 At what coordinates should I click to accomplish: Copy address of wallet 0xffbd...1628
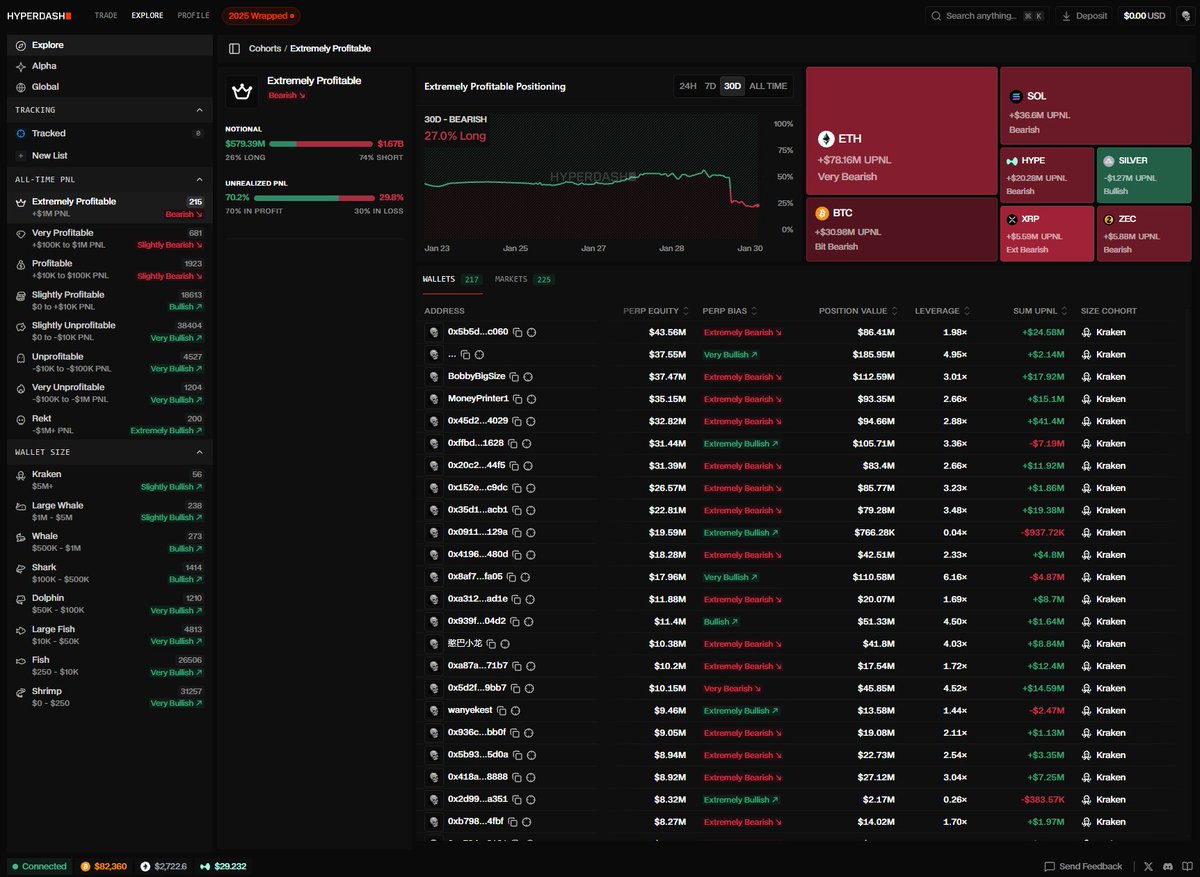(x=512, y=443)
